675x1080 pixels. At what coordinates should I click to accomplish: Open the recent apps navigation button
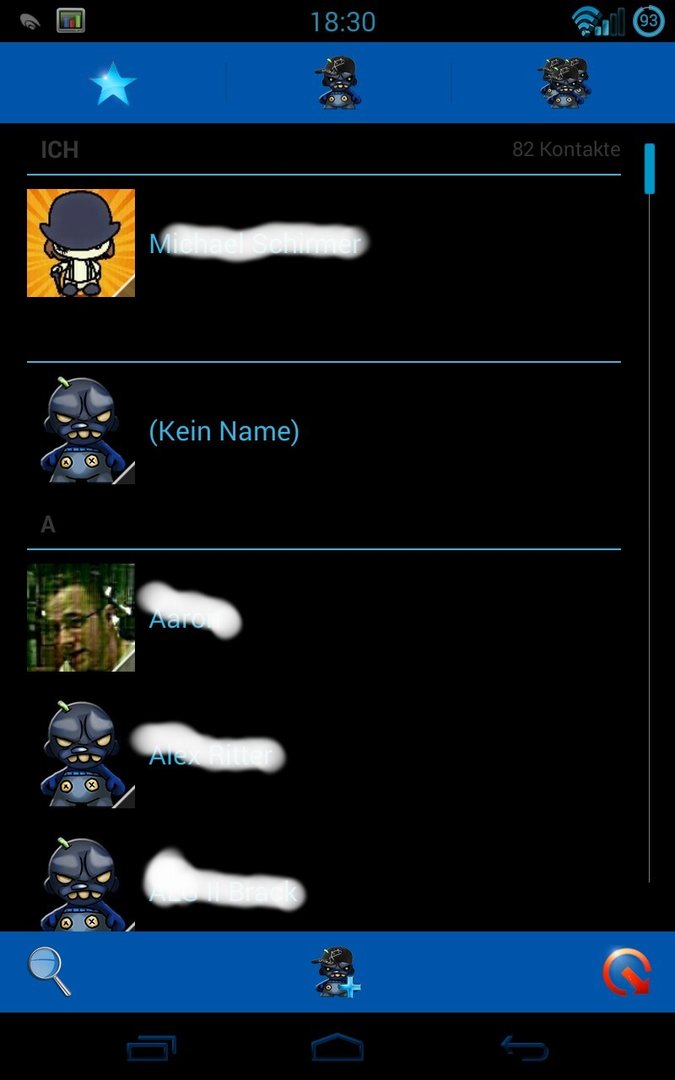(151, 1048)
